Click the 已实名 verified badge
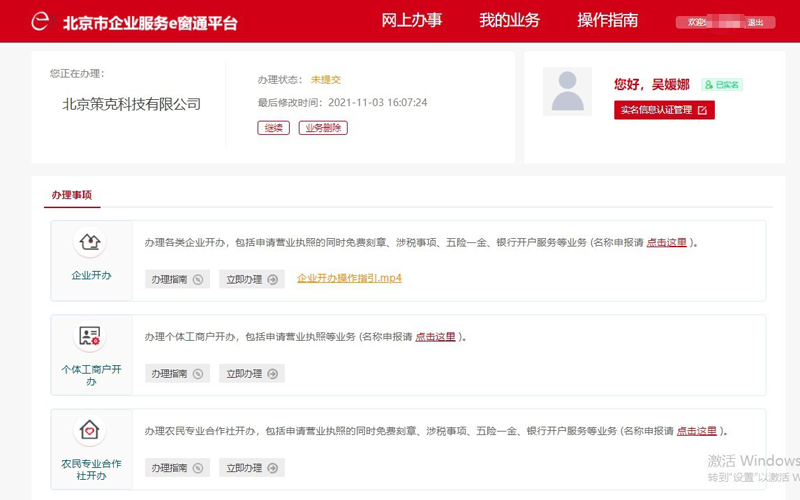 pos(721,85)
